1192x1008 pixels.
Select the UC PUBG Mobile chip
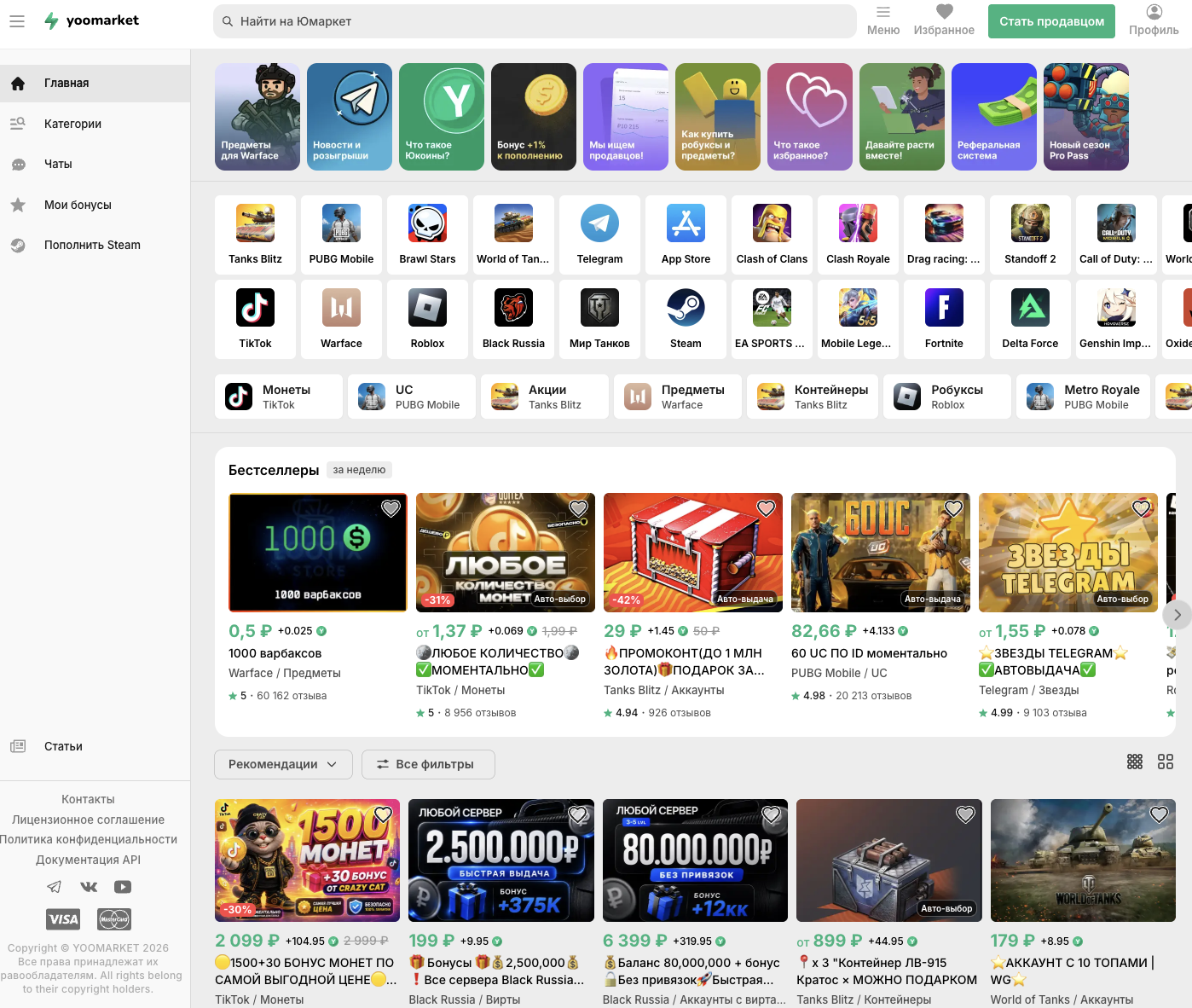[412, 397]
